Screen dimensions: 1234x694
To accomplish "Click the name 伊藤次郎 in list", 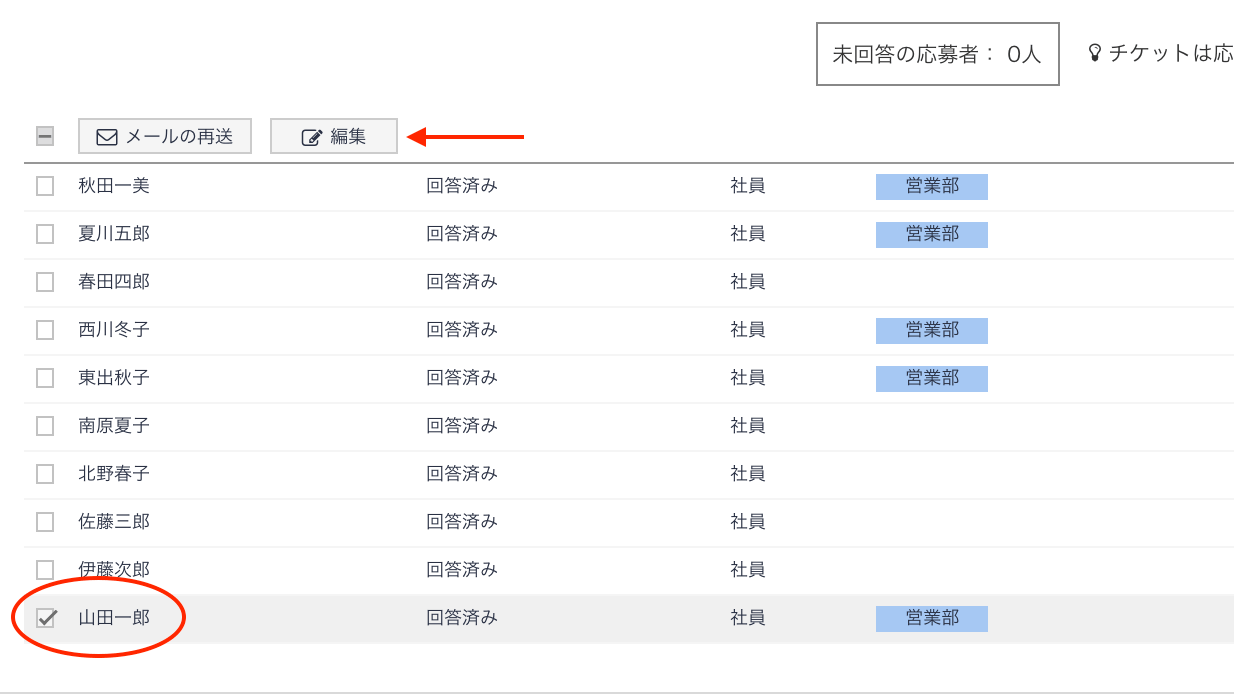I will pos(114,569).
